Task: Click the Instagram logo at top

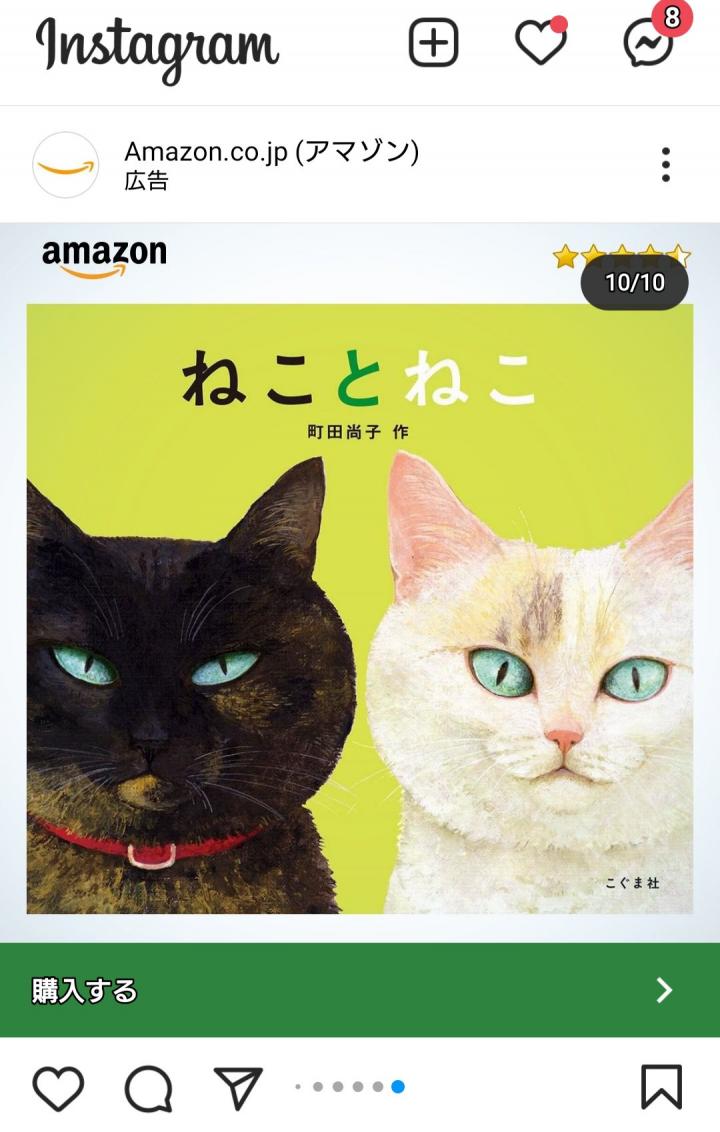Action: (157, 47)
